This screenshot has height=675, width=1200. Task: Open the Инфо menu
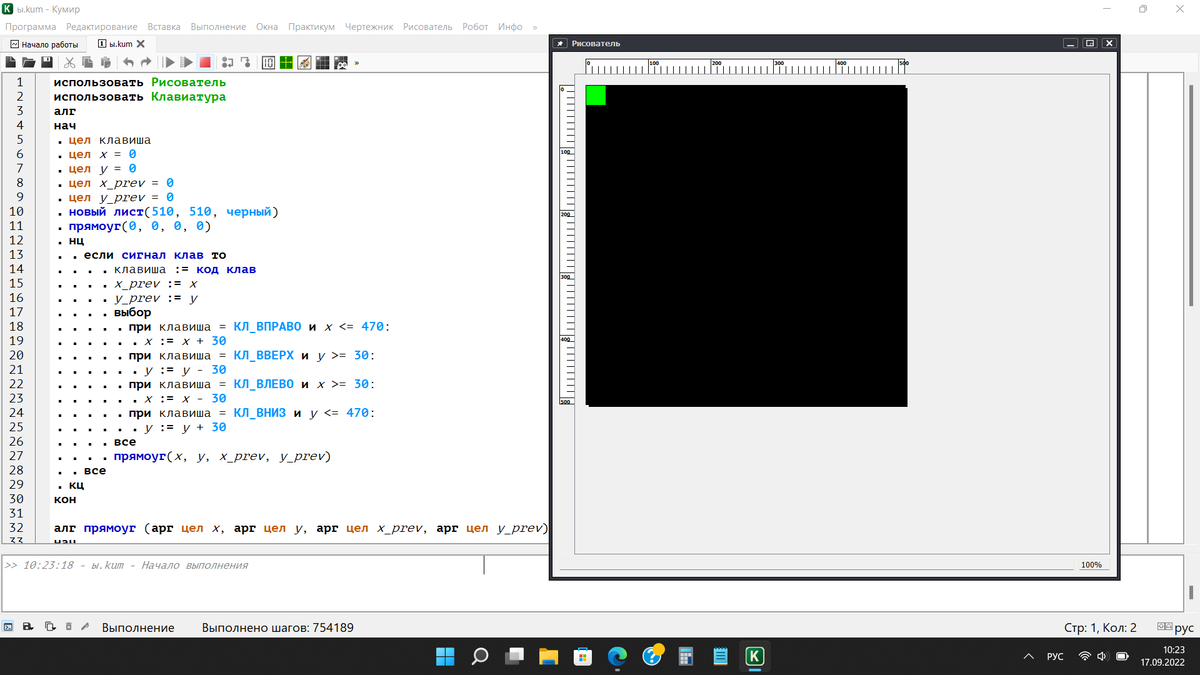510,27
